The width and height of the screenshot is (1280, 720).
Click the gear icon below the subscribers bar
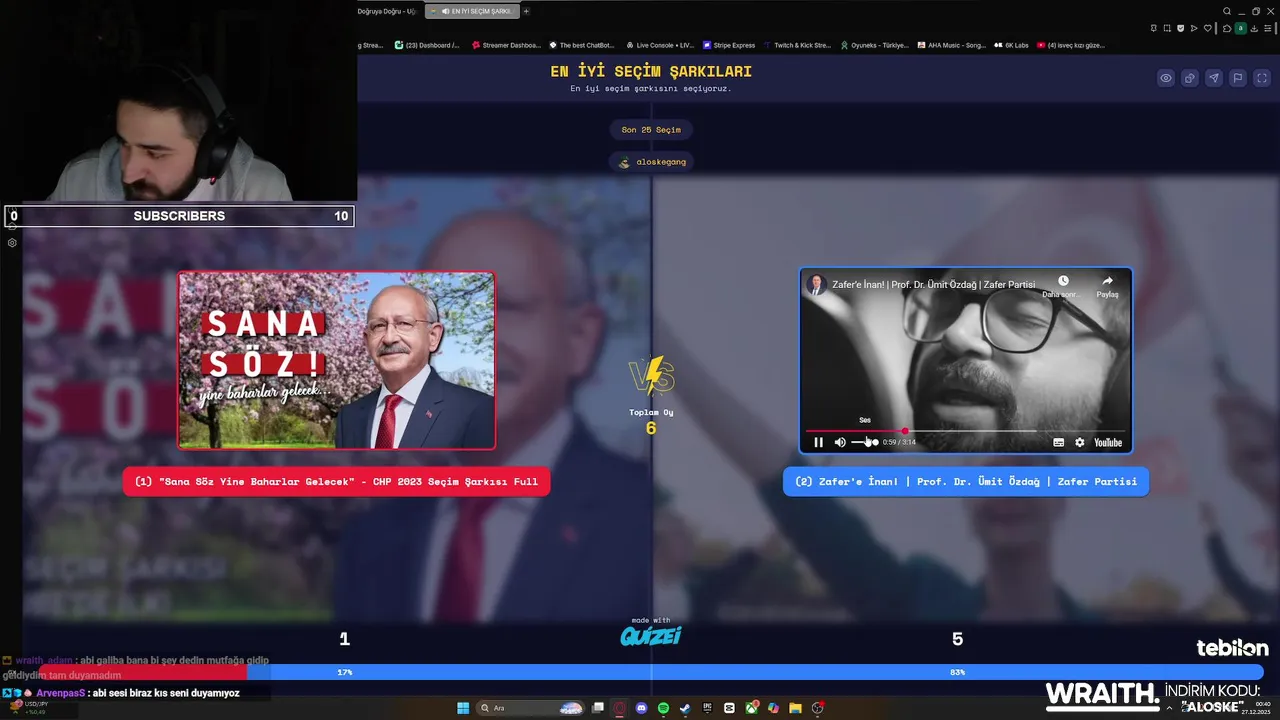click(12, 242)
